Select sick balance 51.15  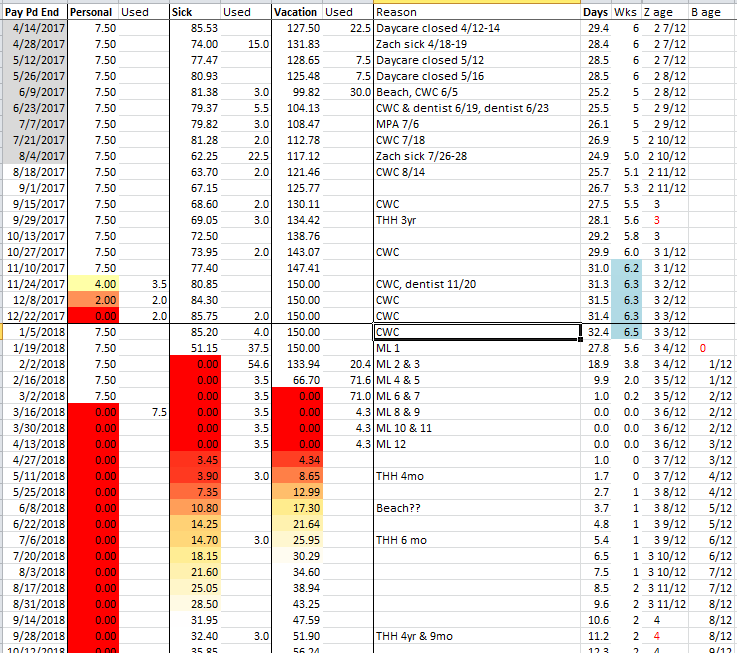tap(195, 348)
